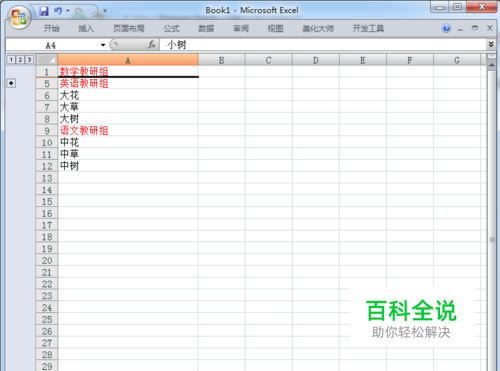The width and height of the screenshot is (500, 371).
Task: Open the 公式 ribbon tab
Action: click(171, 29)
